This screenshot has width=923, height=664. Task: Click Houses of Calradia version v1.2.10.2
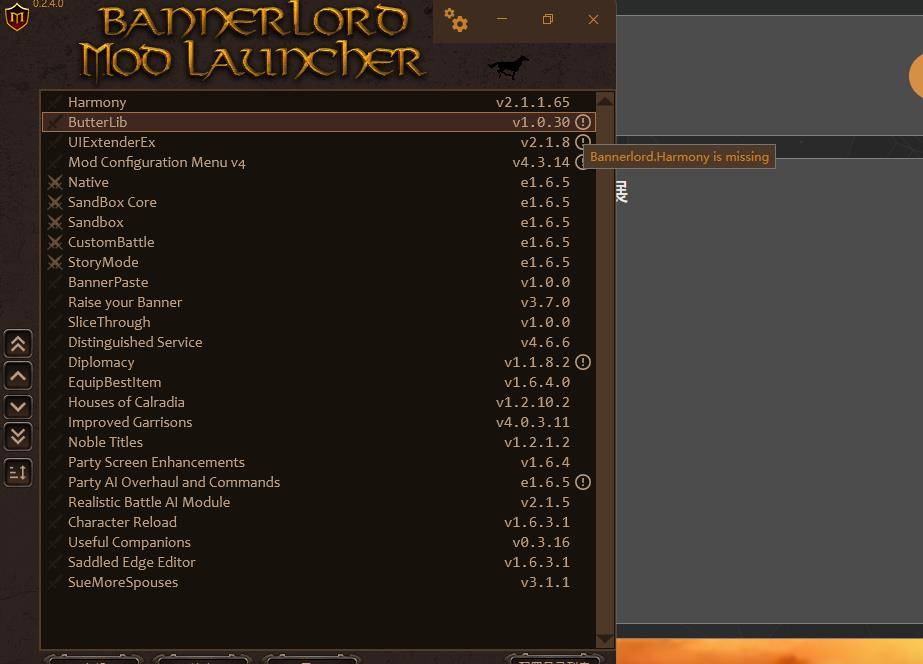(x=533, y=403)
